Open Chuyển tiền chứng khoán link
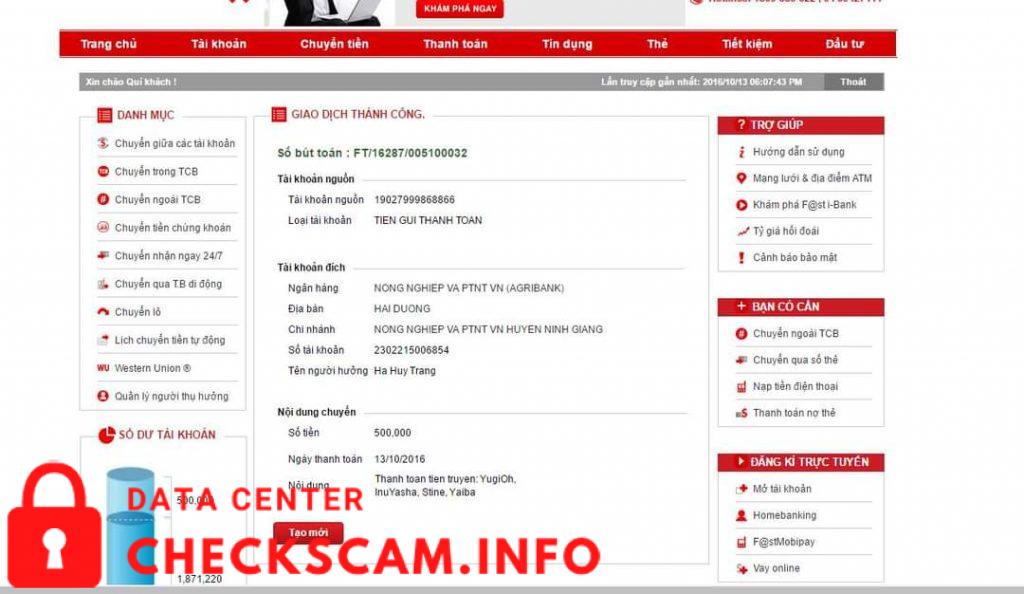Viewport: 1024px width, 594px height. coord(172,227)
